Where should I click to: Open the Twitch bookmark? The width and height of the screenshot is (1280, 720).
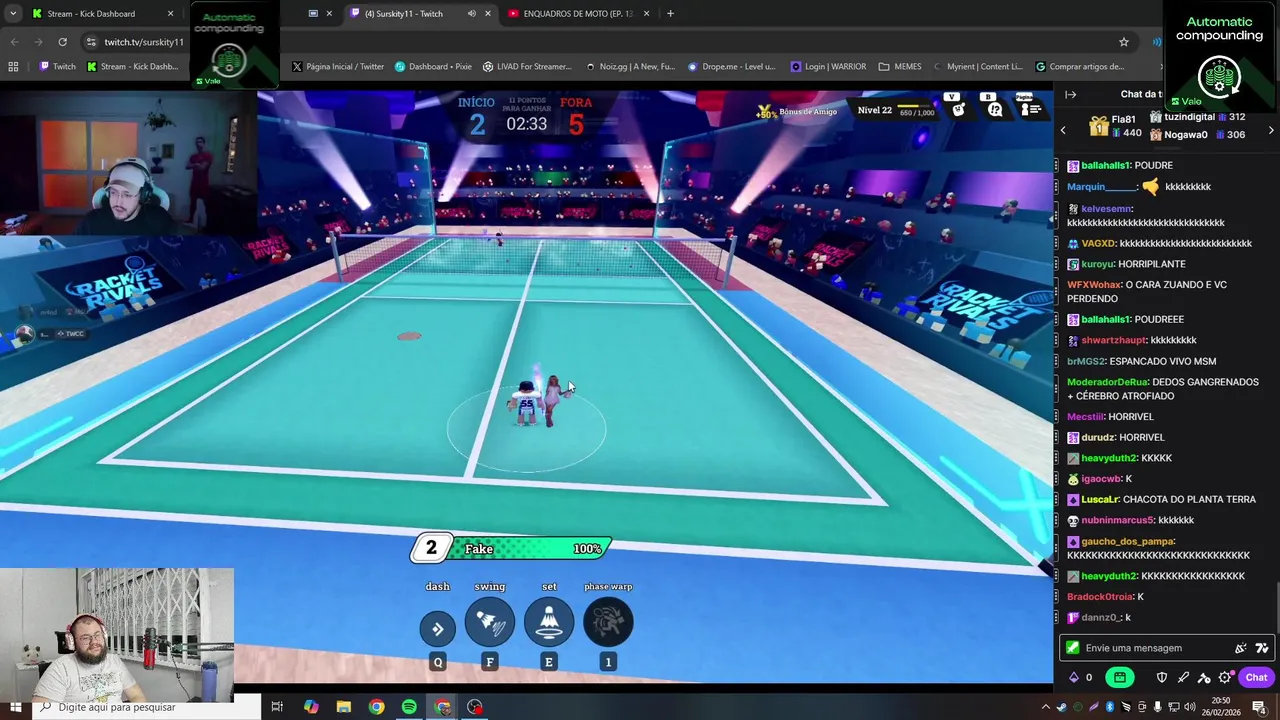(x=57, y=67)
